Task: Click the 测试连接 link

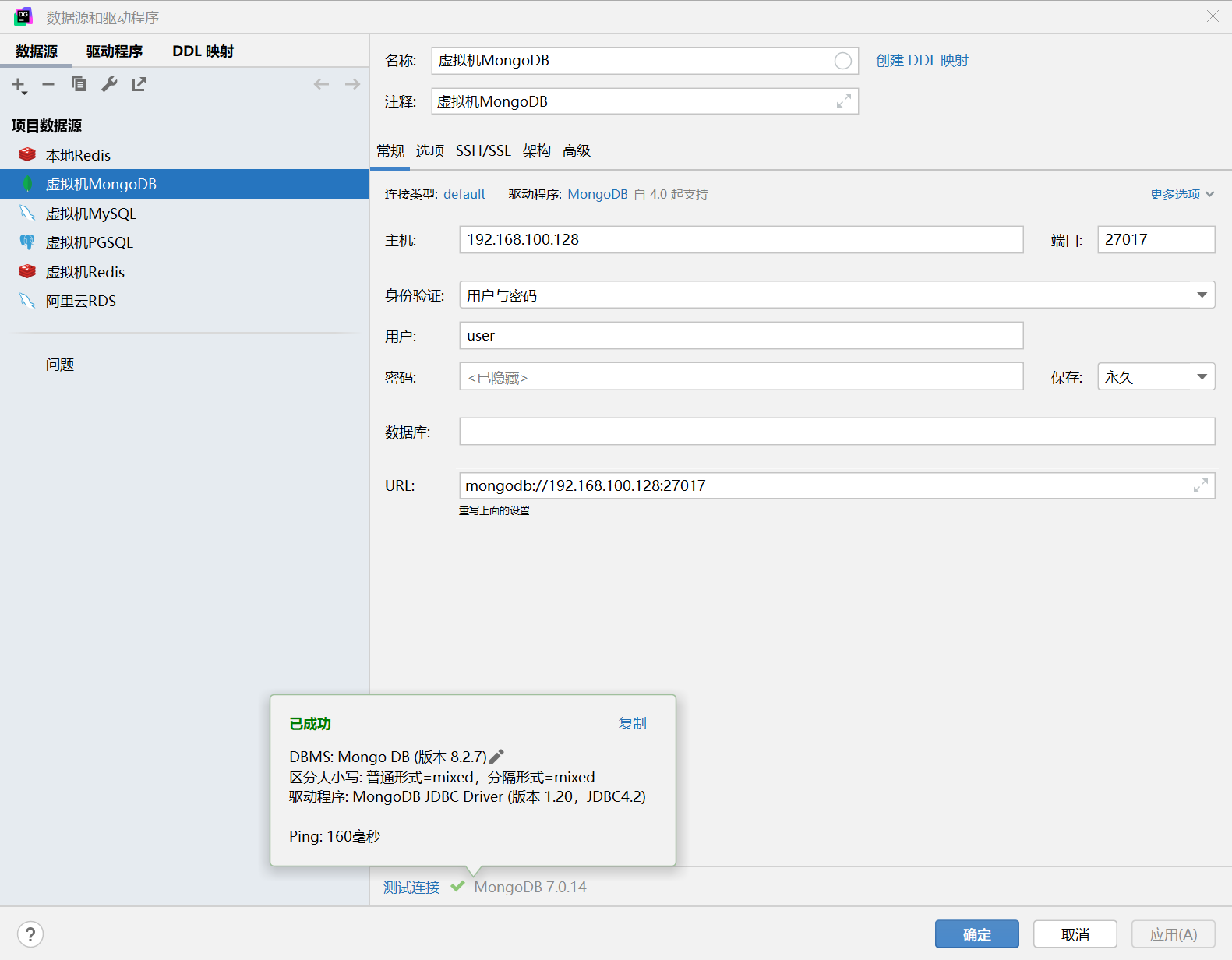Action: click(x=411, y=887)
